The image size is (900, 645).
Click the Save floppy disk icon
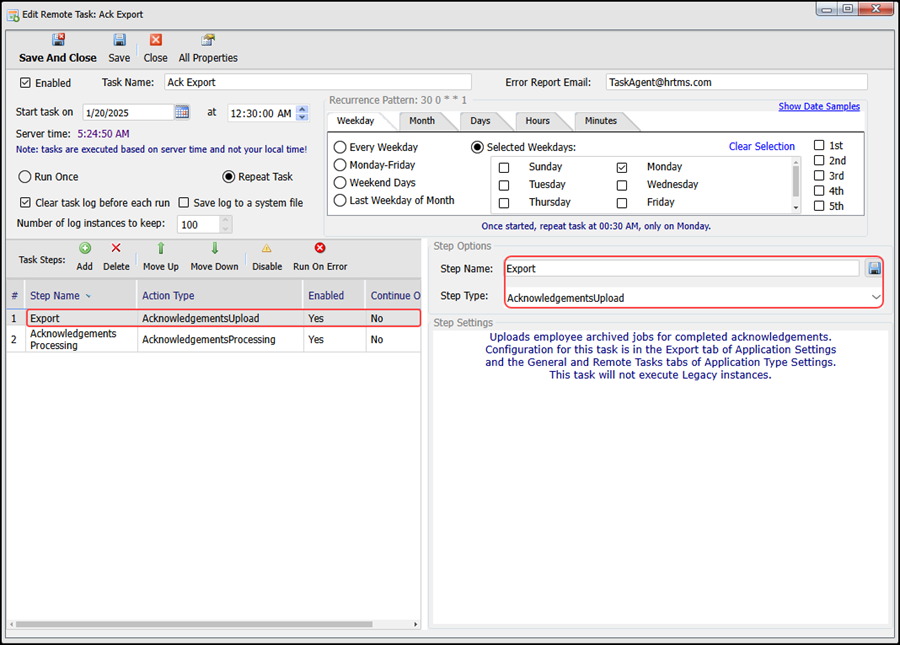[119, 41]
